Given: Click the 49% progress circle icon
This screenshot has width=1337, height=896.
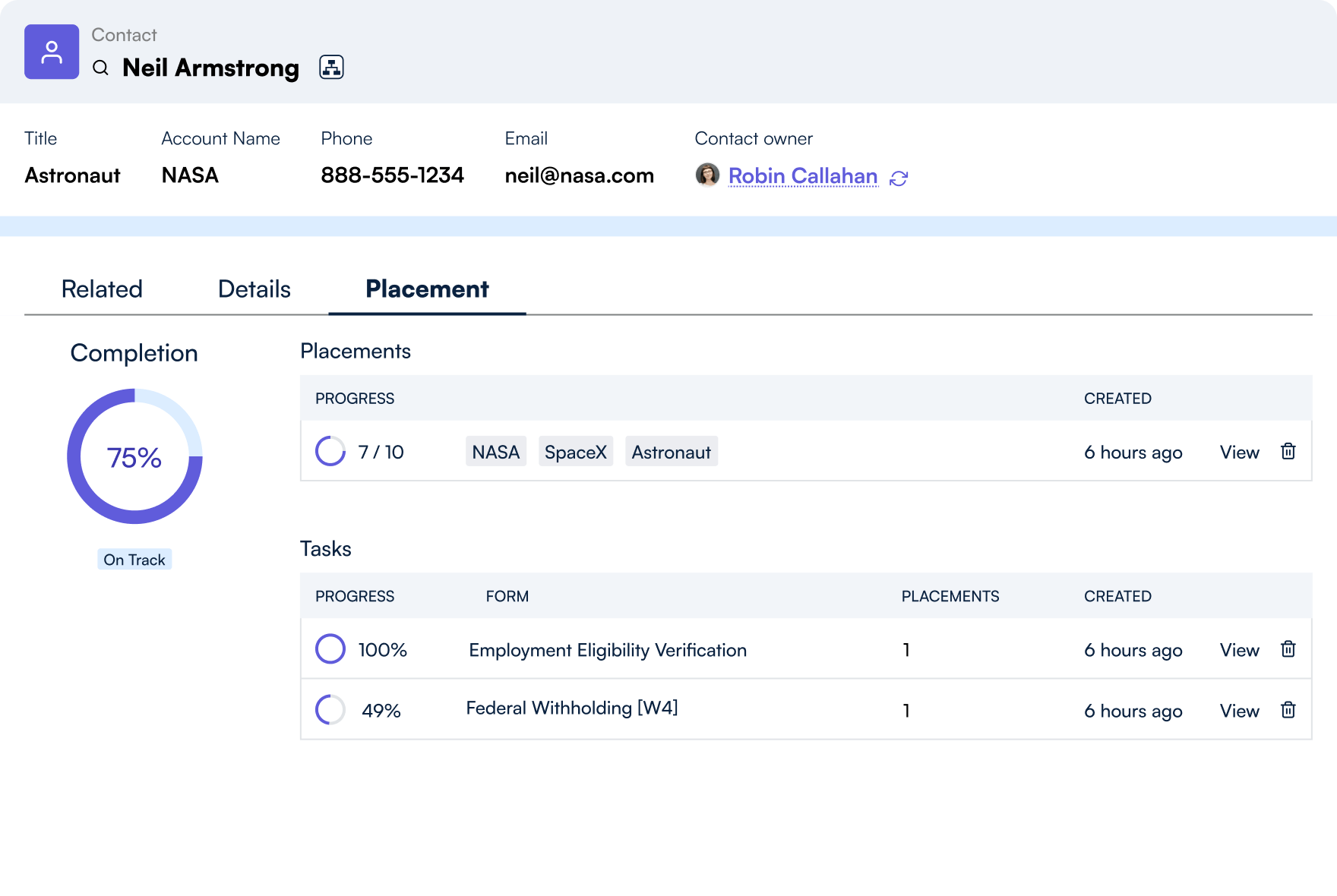Looking at the screenshot, I should click(x=330, y=709).
